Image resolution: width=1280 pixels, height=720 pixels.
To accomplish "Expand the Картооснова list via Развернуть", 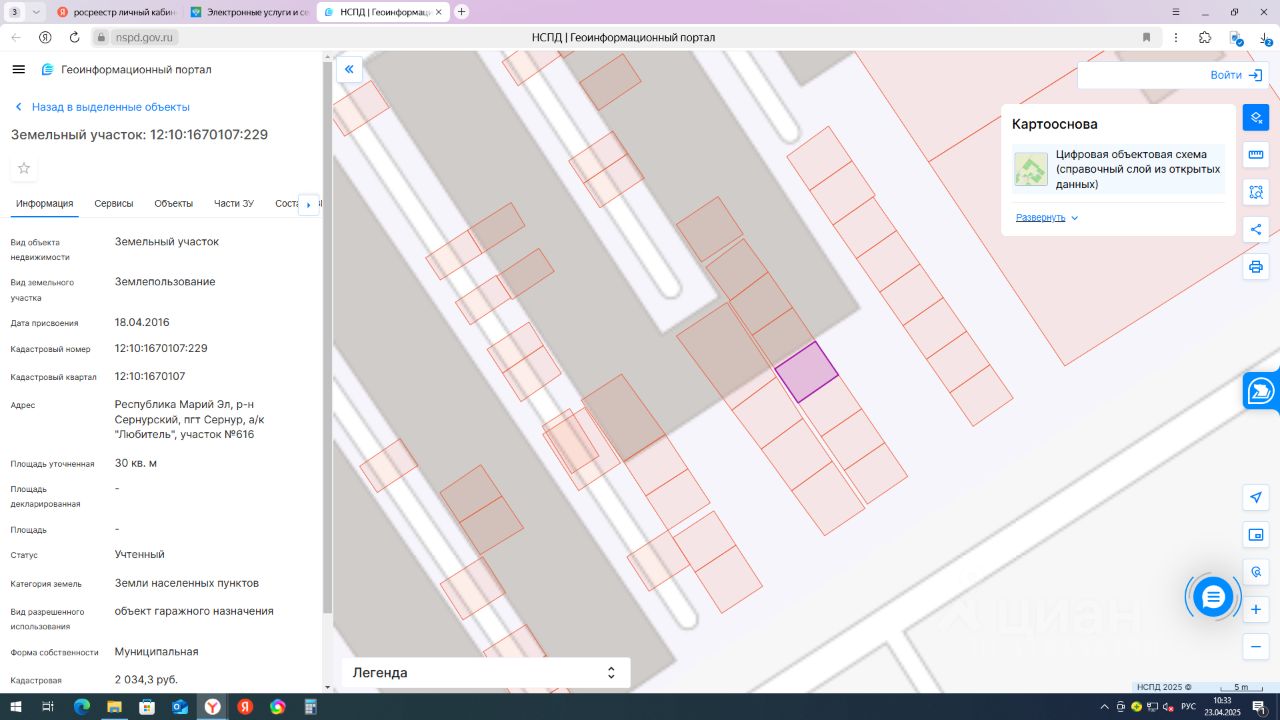I will [x=1047, y=217].
